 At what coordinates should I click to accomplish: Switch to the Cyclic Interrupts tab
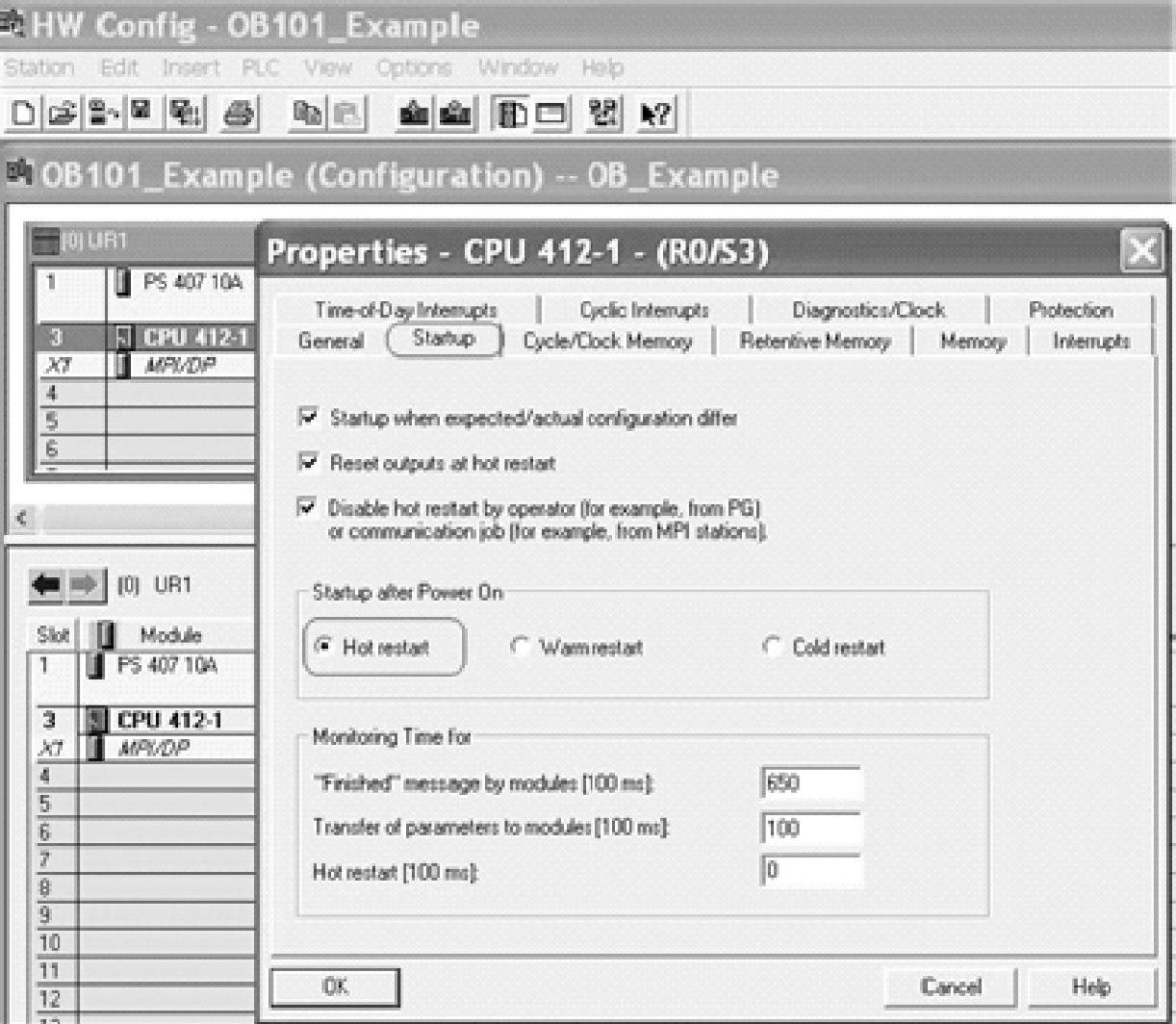point(644,310)
